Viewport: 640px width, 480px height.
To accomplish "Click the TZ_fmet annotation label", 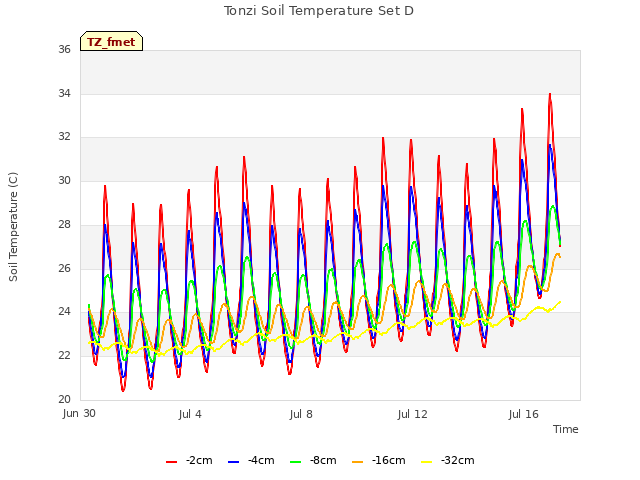I will [x=111, y=41].
